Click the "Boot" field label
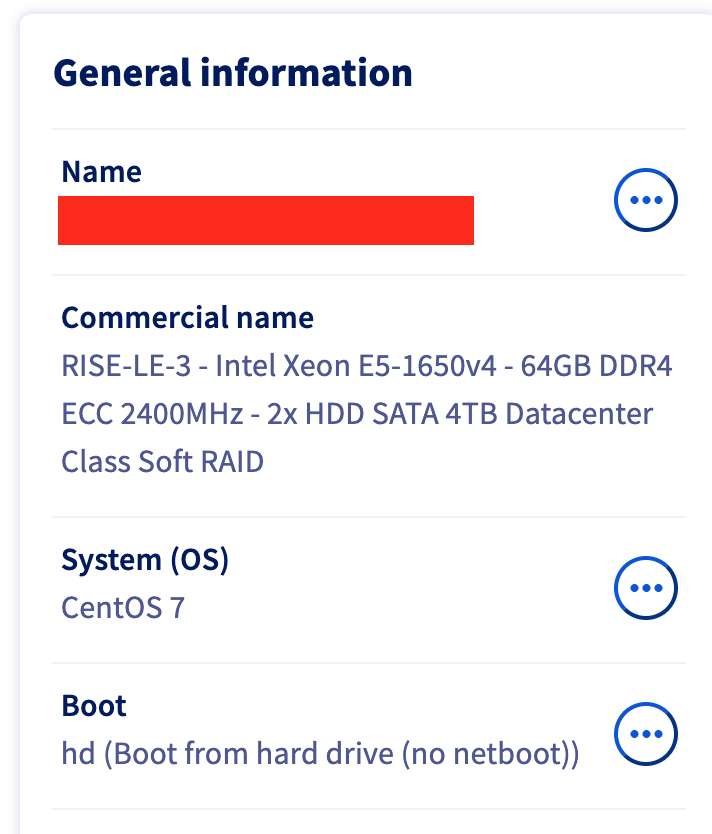Screen dimensions: 712x834 pyautogui.click(x=94, y=706)
